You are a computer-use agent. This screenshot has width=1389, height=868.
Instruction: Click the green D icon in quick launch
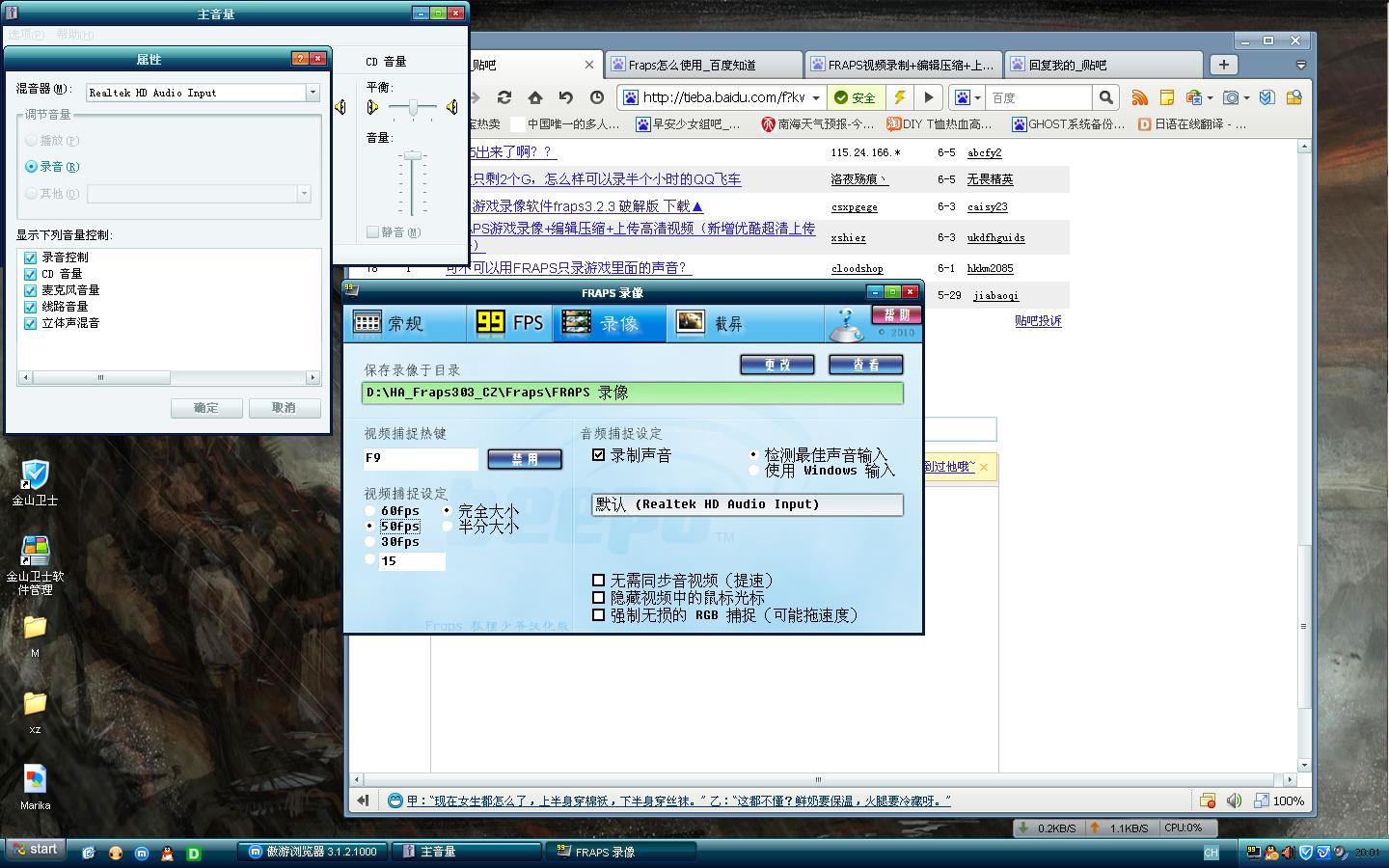(193, 853)
